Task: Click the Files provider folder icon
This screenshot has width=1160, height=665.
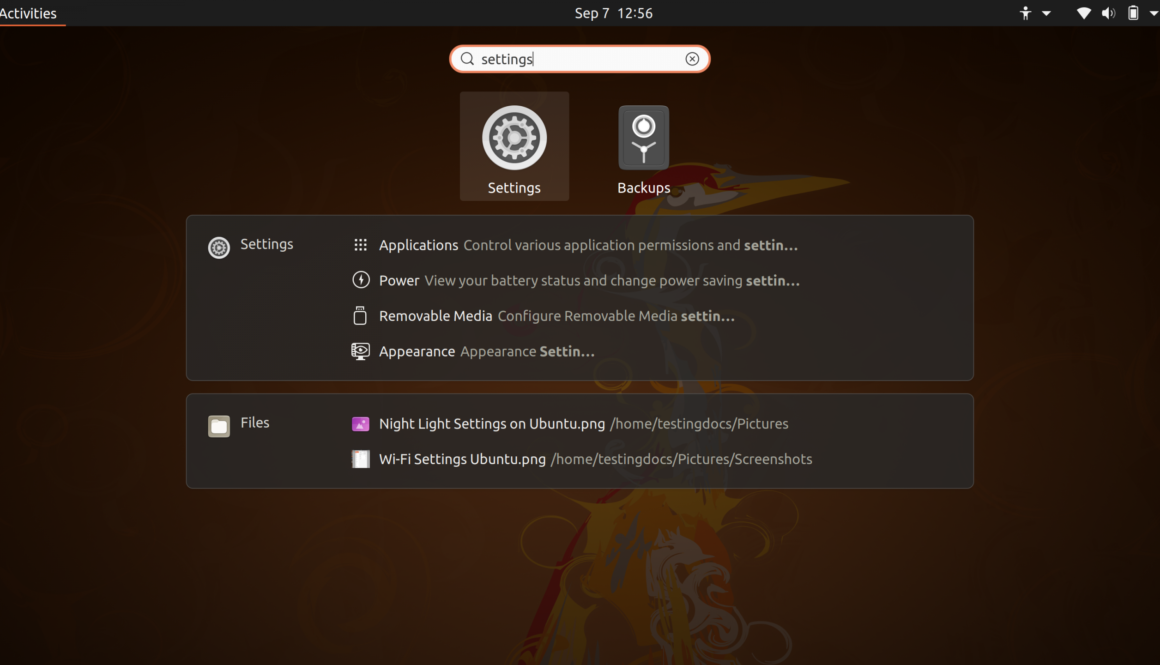Action: [x=219, y=426]
